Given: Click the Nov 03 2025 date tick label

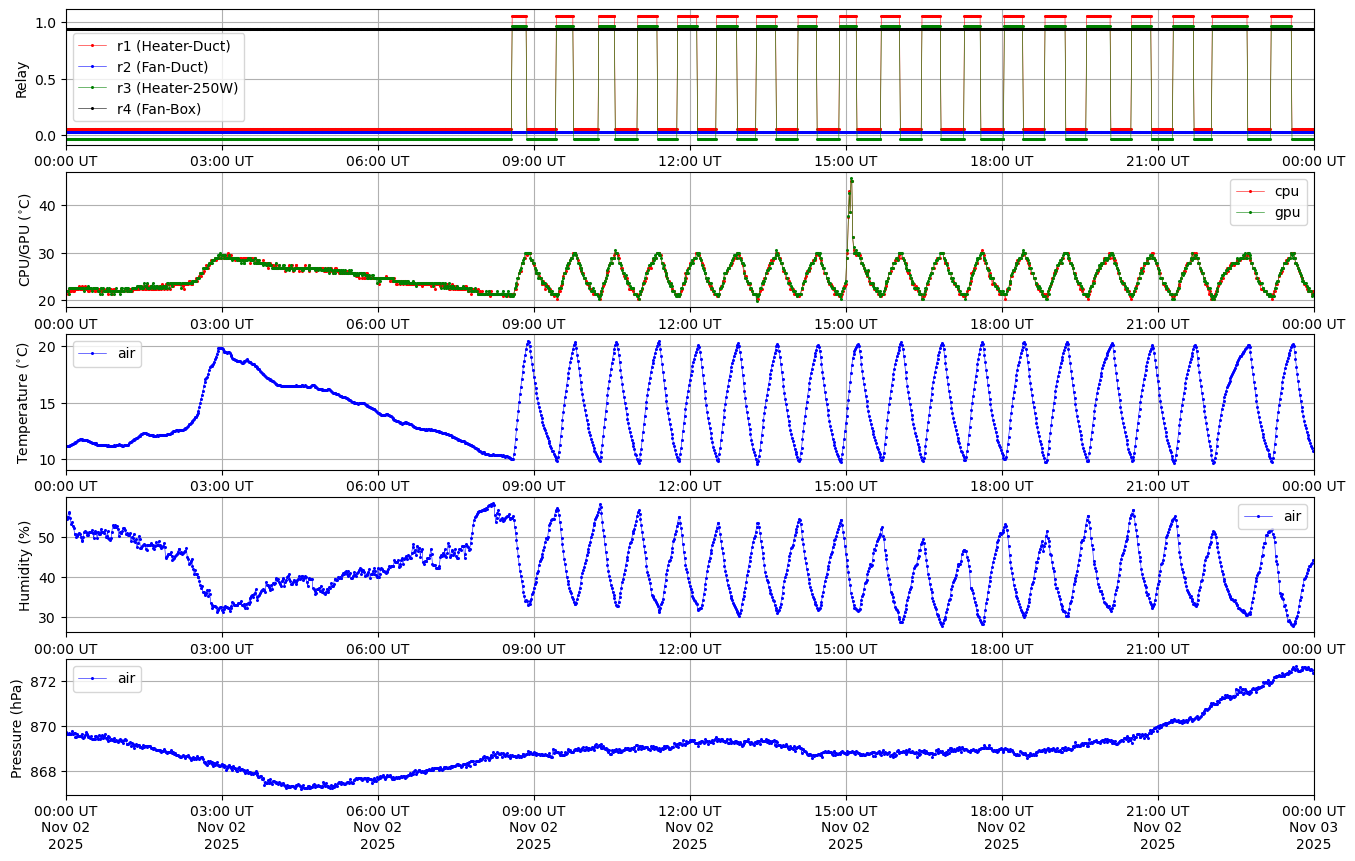Looking at the screenshot, I should coord(1313,827).
